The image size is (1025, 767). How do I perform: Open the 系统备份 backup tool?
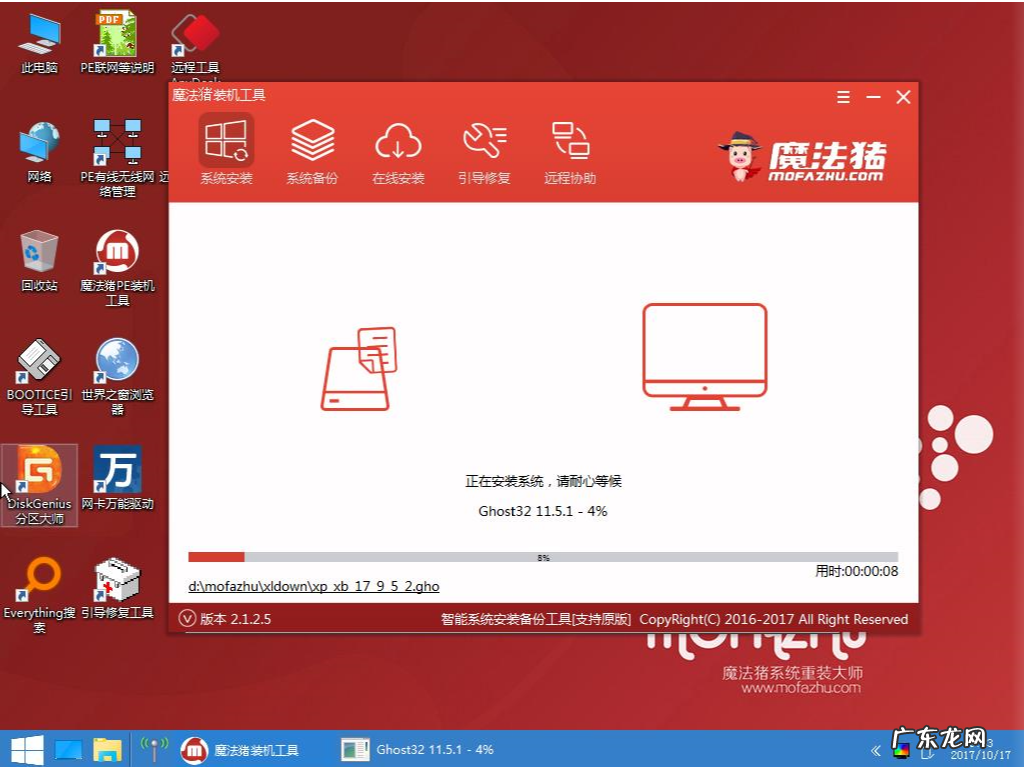click(x=311, y=150)
